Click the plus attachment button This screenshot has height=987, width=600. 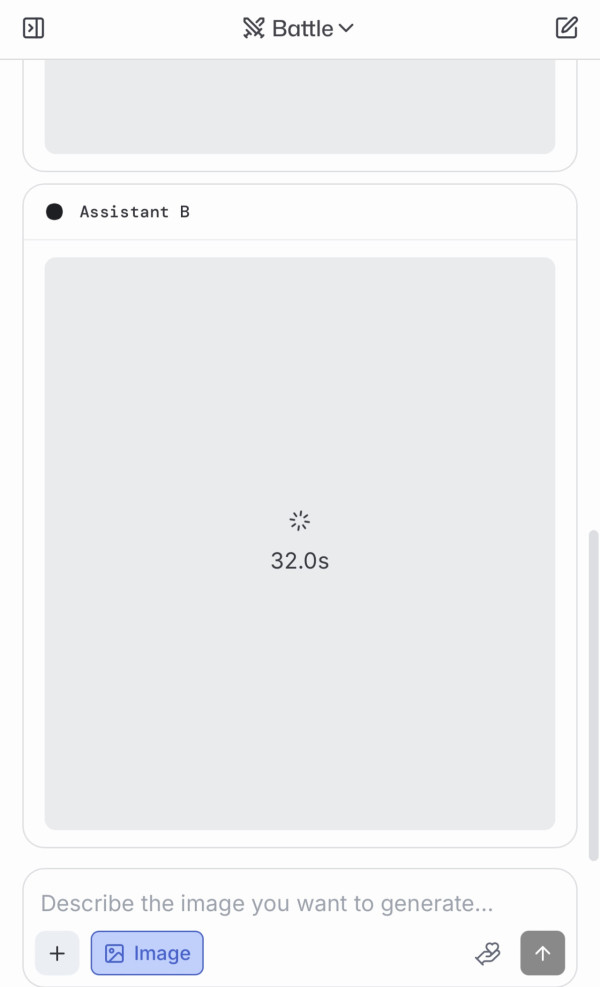[57, 953]
